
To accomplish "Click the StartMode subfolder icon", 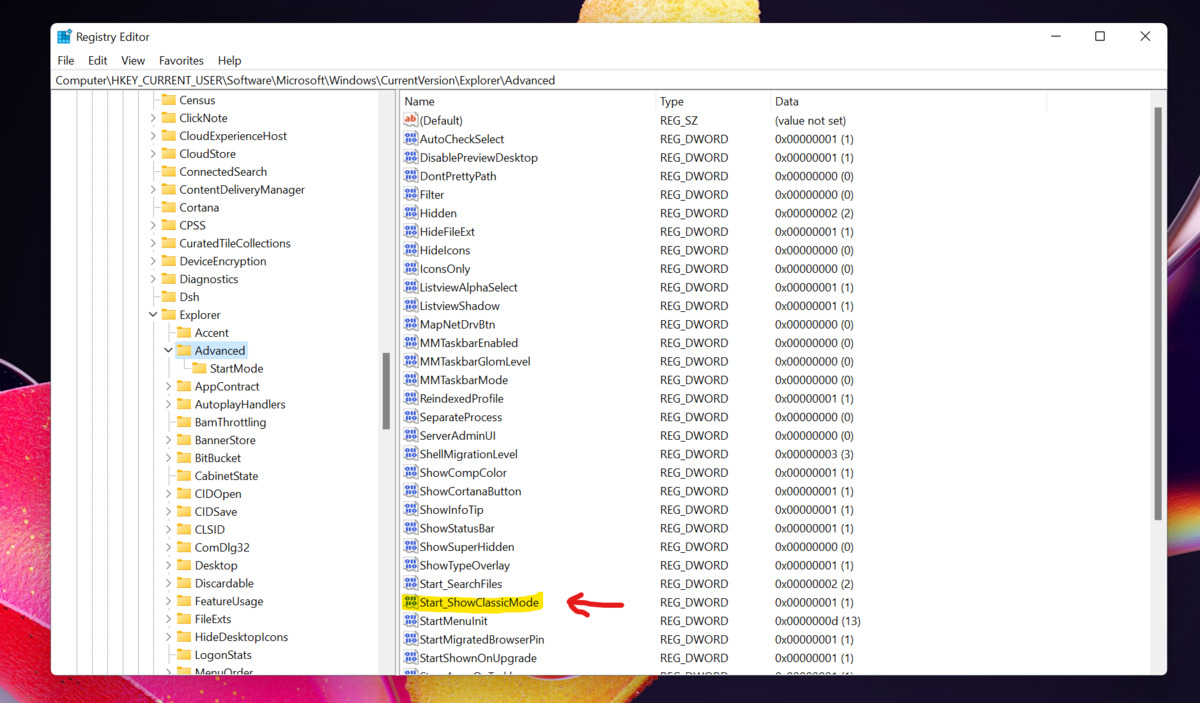I will (199, 369).
